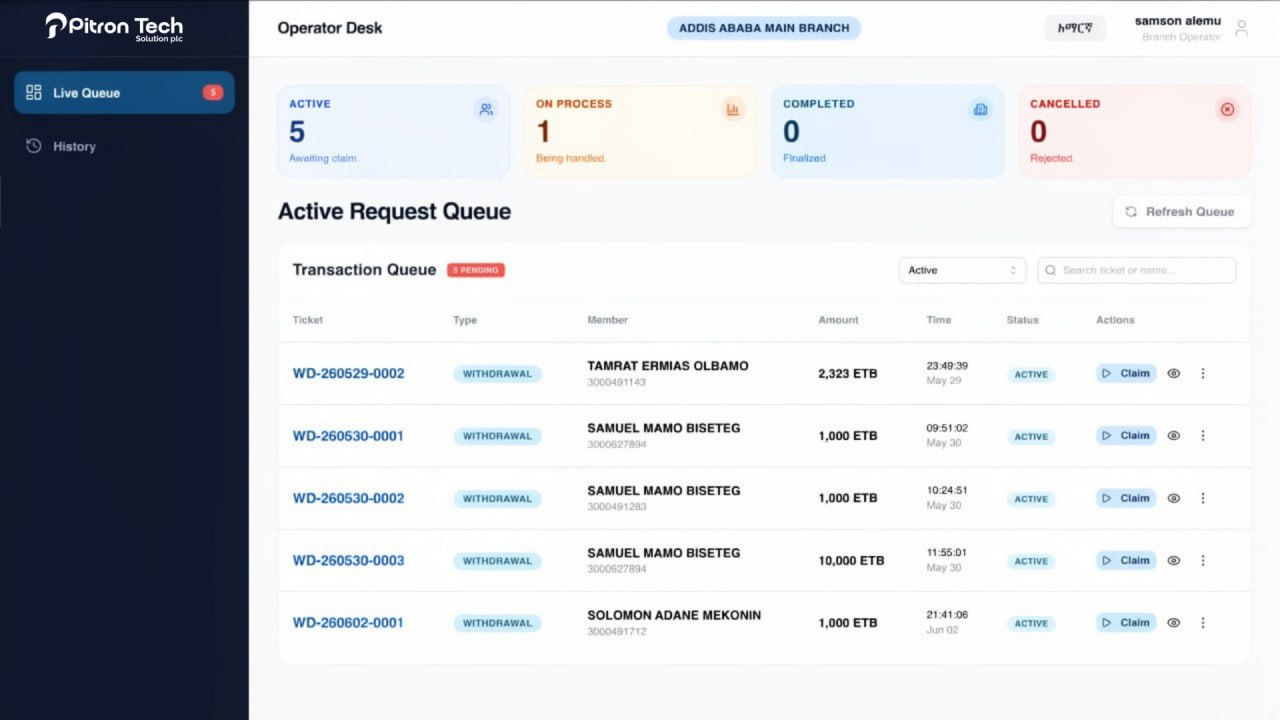
Task: Click the 2,323 ETB amount
Action: coord(848,373)
